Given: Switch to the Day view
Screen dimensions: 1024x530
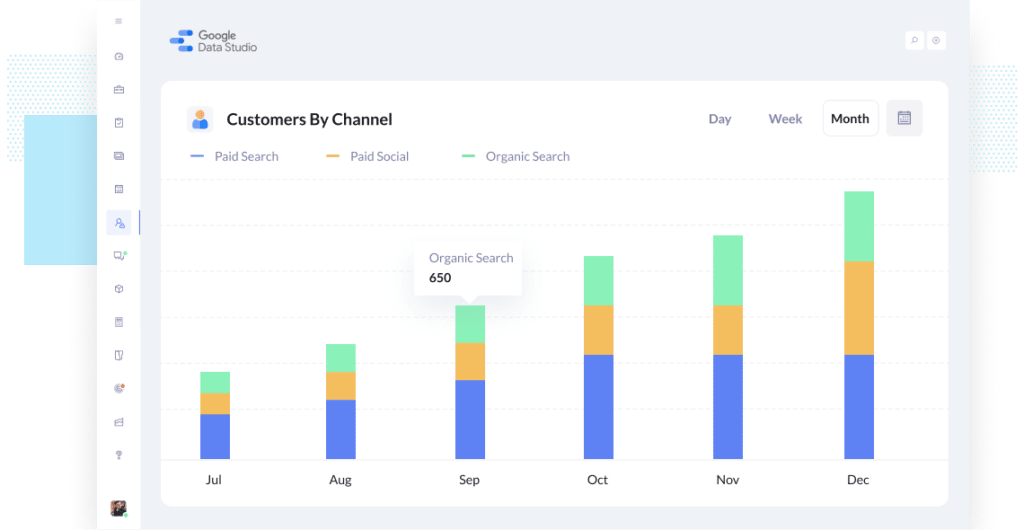Looking at the screenshot, I should [720, 119].
